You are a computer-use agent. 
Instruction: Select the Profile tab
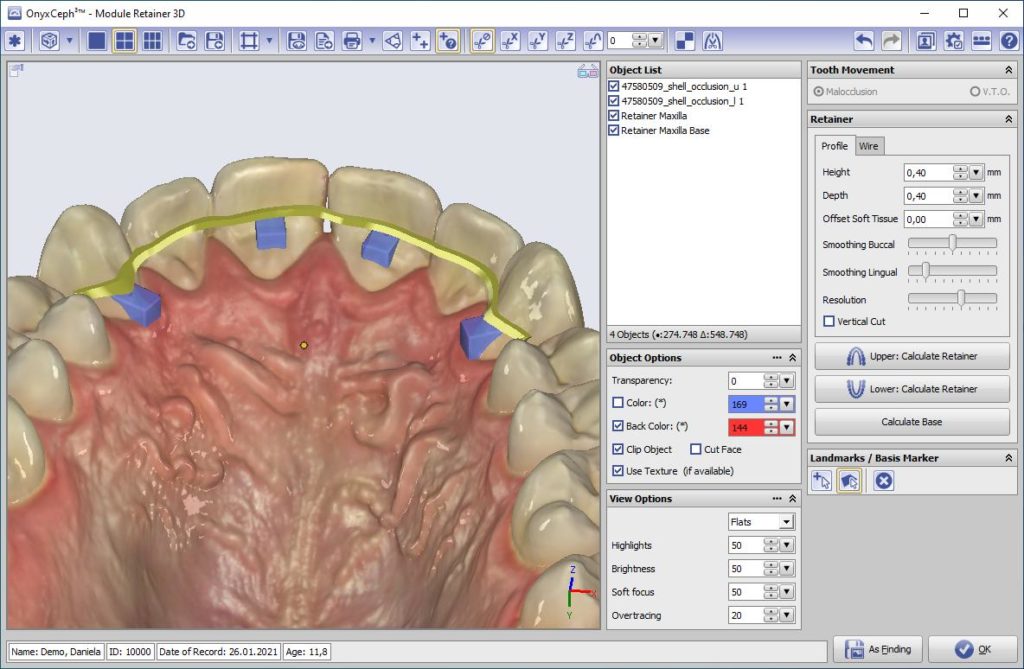pos(834,146)
